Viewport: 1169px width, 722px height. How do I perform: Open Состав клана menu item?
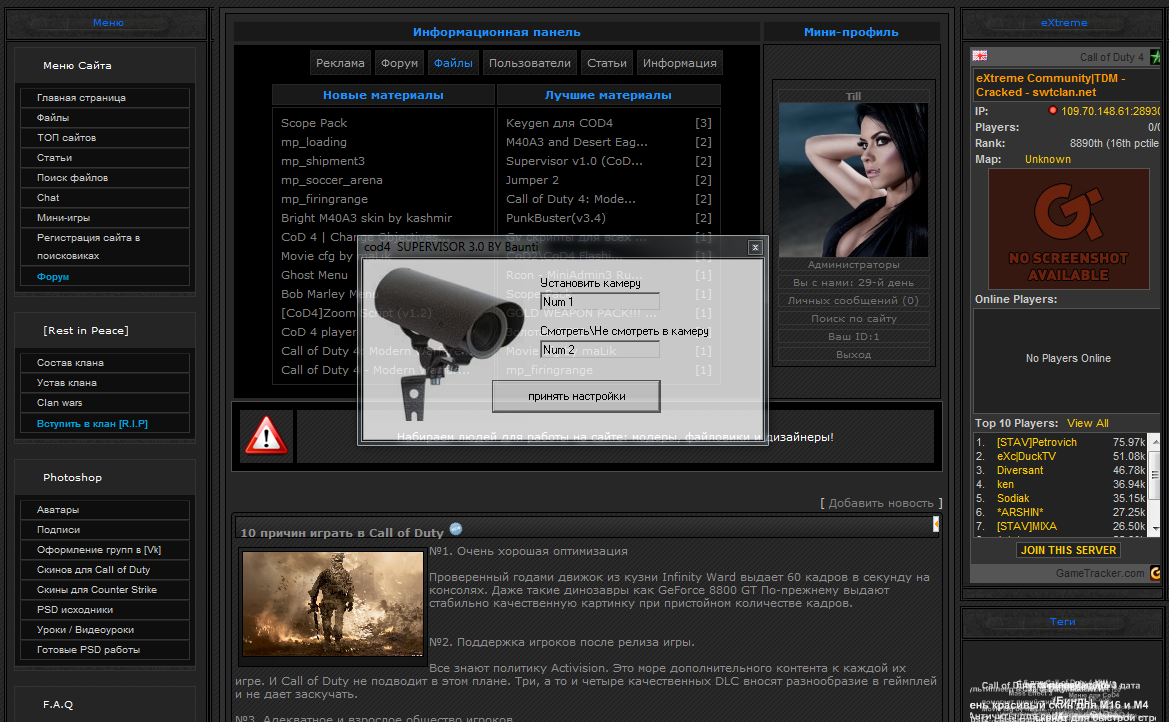click(x=104, y=362)
